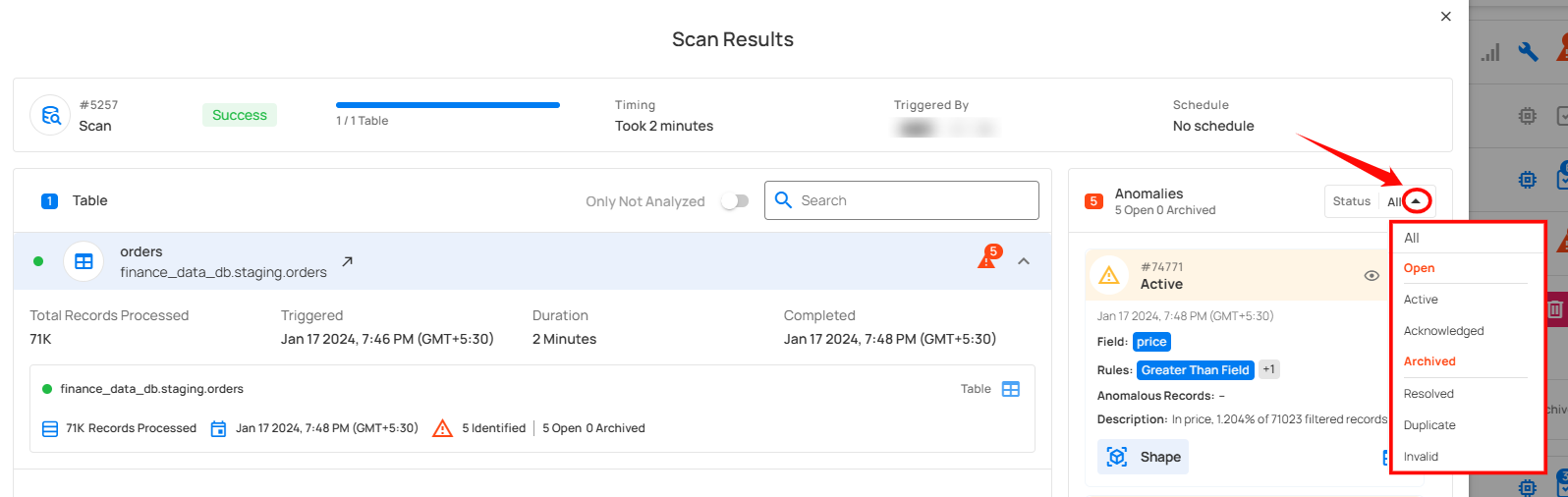
Task: Click the Shape anomaly type icon
Action: pos(1117,457)
